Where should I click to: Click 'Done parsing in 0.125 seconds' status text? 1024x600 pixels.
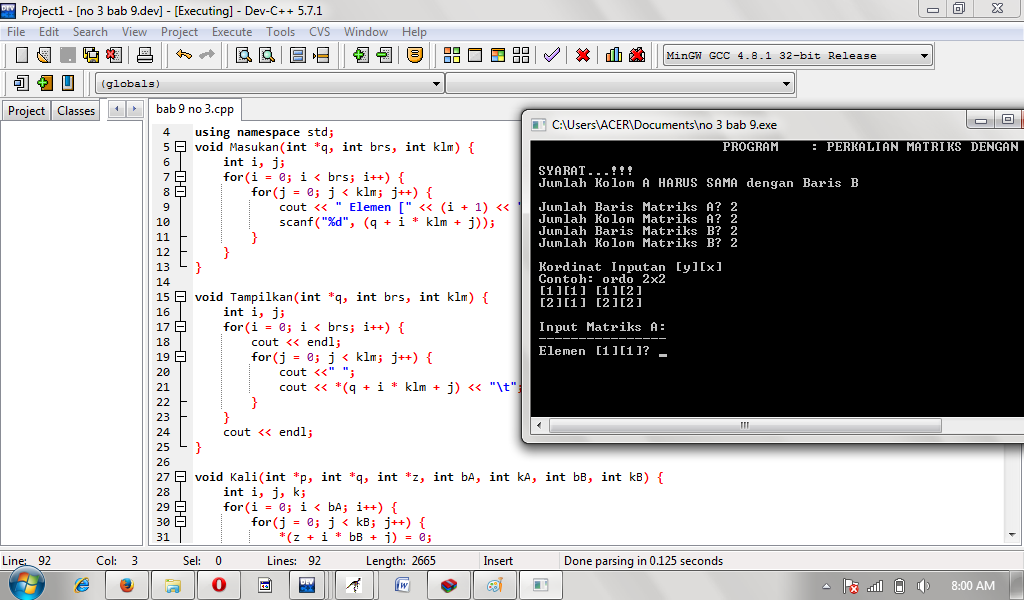click(643, 561)
